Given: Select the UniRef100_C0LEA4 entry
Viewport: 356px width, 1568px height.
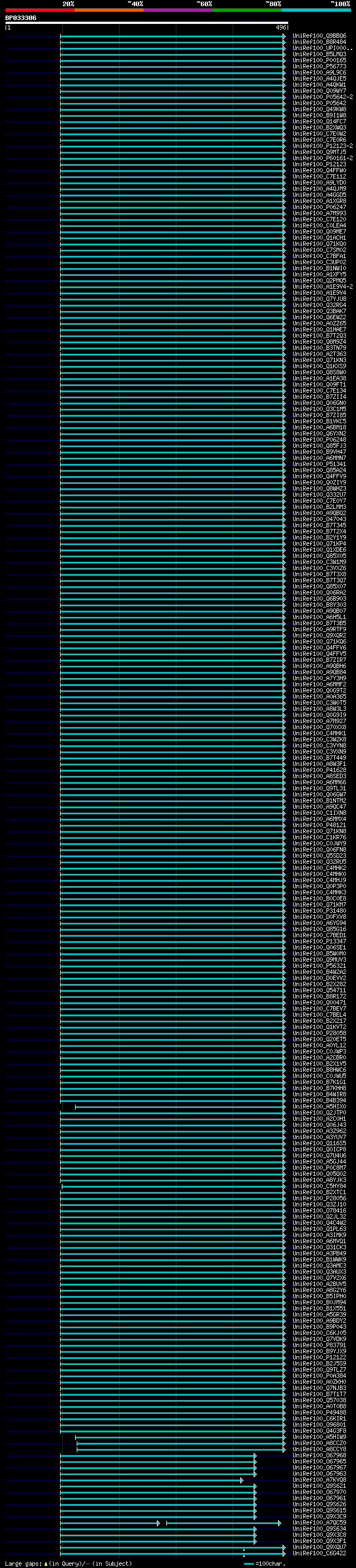Looking at the screenshot, I should [319, 226].
